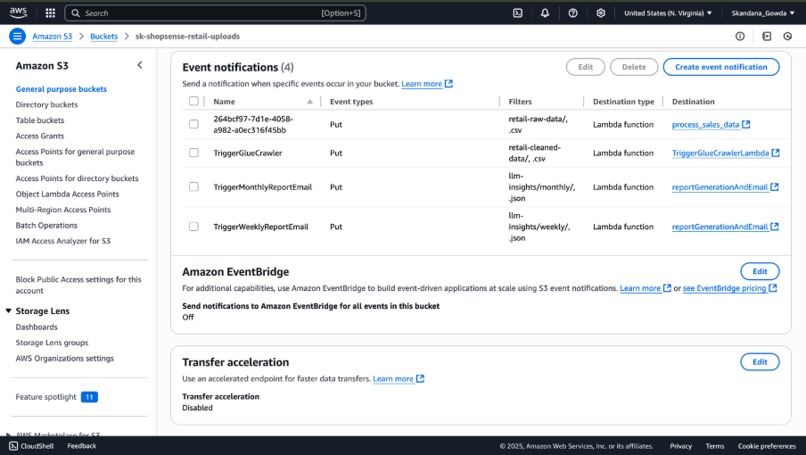Screen dimensions: 806x455
Task: Go to Buckets breadcrumb
Action: coord(104,37)
